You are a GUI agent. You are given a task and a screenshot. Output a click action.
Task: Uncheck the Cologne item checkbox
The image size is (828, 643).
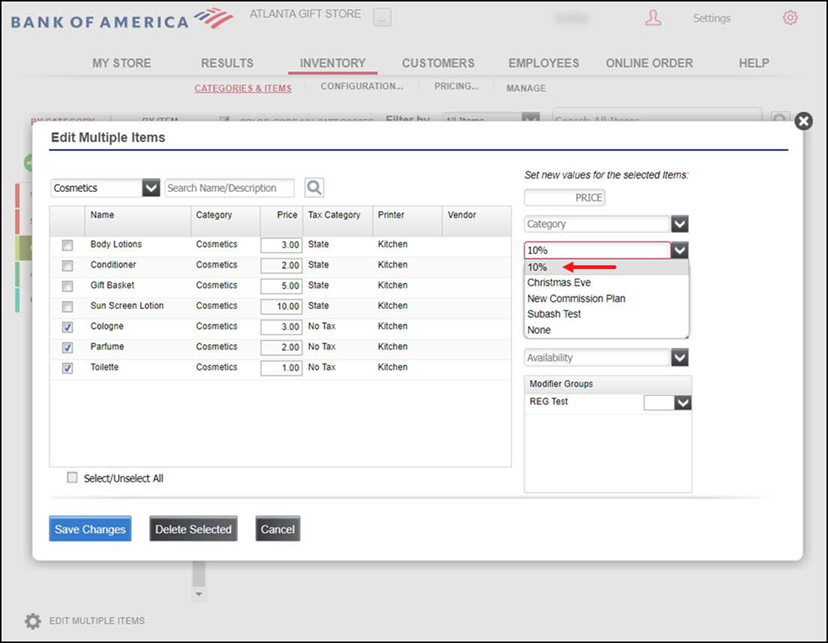[66, 326]
